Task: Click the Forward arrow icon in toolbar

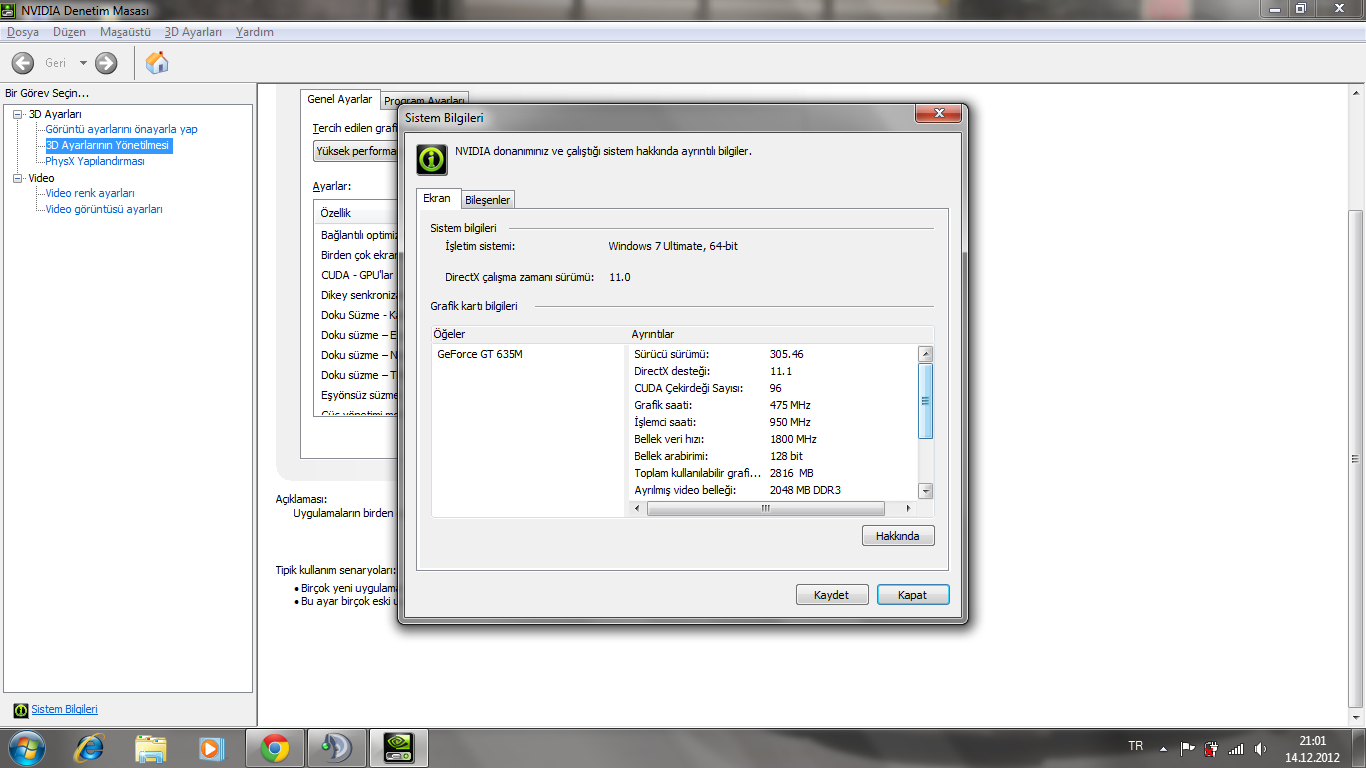Action: tap(106, 63)
